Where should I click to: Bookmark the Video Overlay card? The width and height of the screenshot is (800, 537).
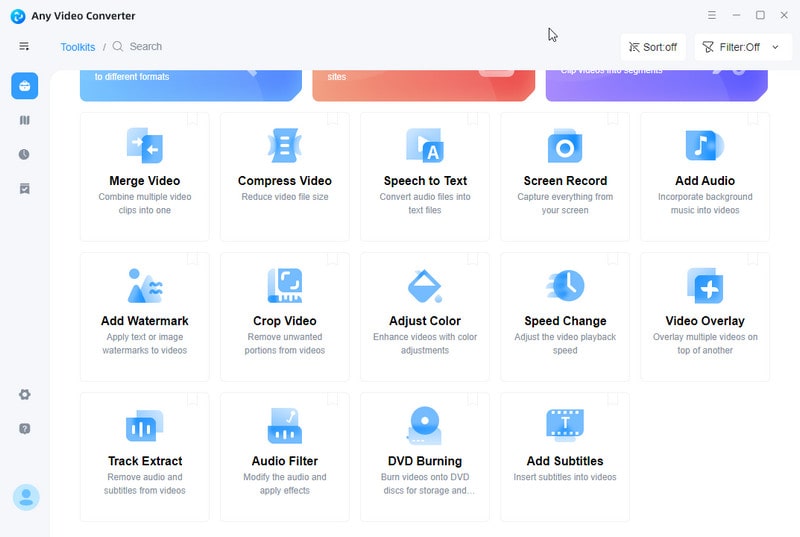coord(753,259)
